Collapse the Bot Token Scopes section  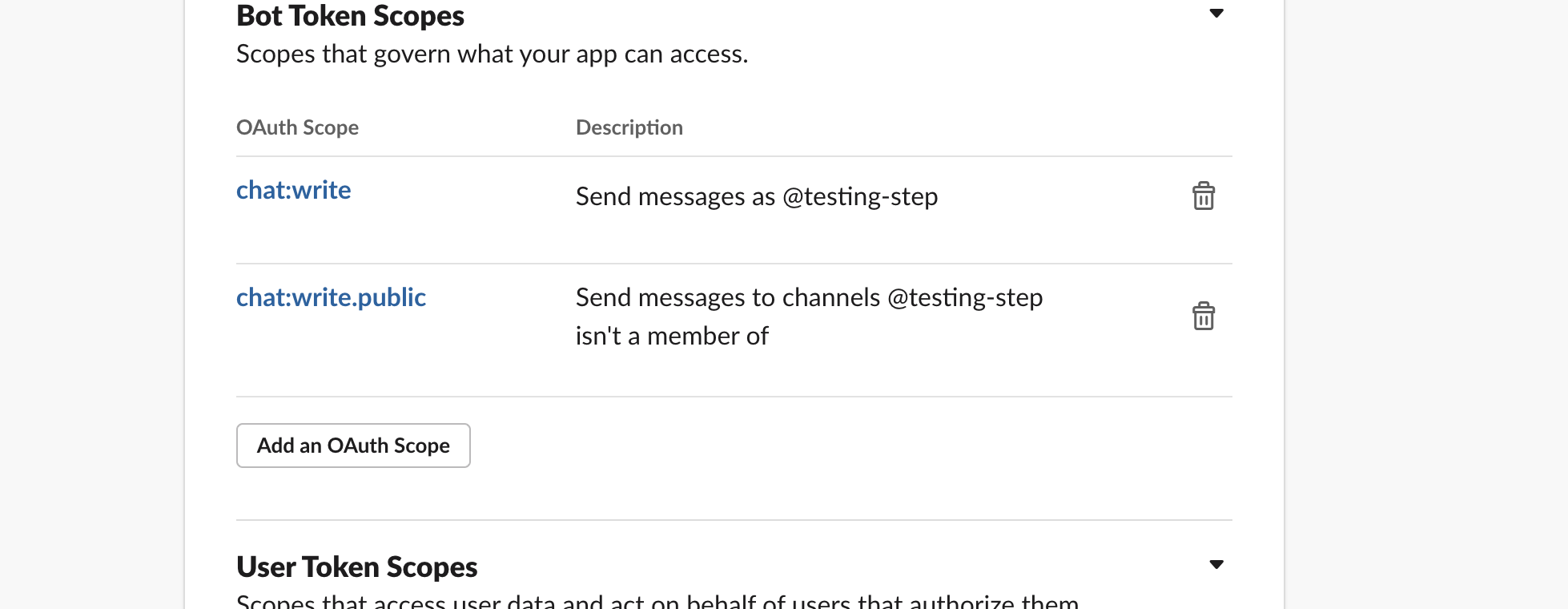point(1216,14)
